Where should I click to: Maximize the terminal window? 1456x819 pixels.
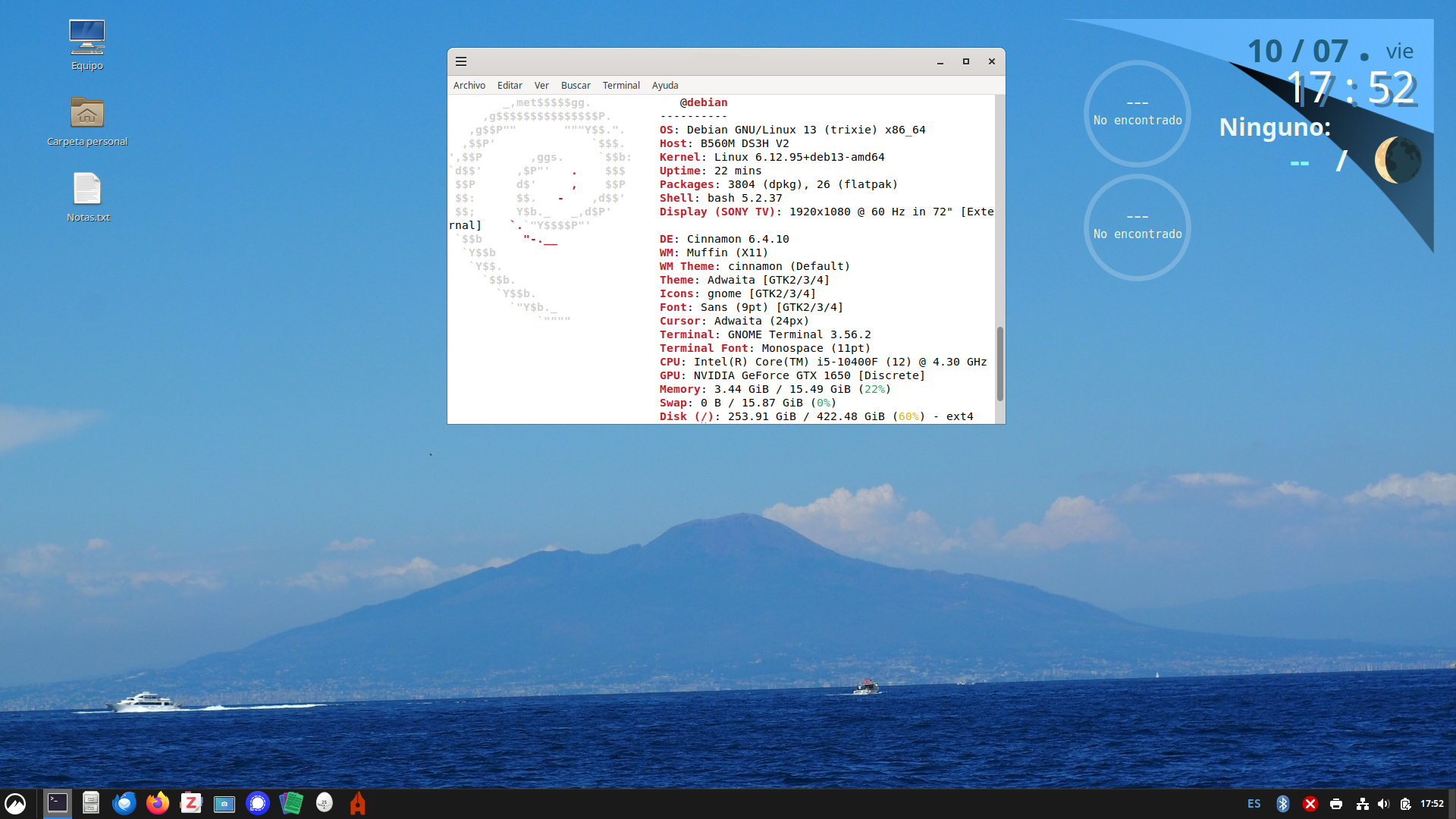[966, 61]
